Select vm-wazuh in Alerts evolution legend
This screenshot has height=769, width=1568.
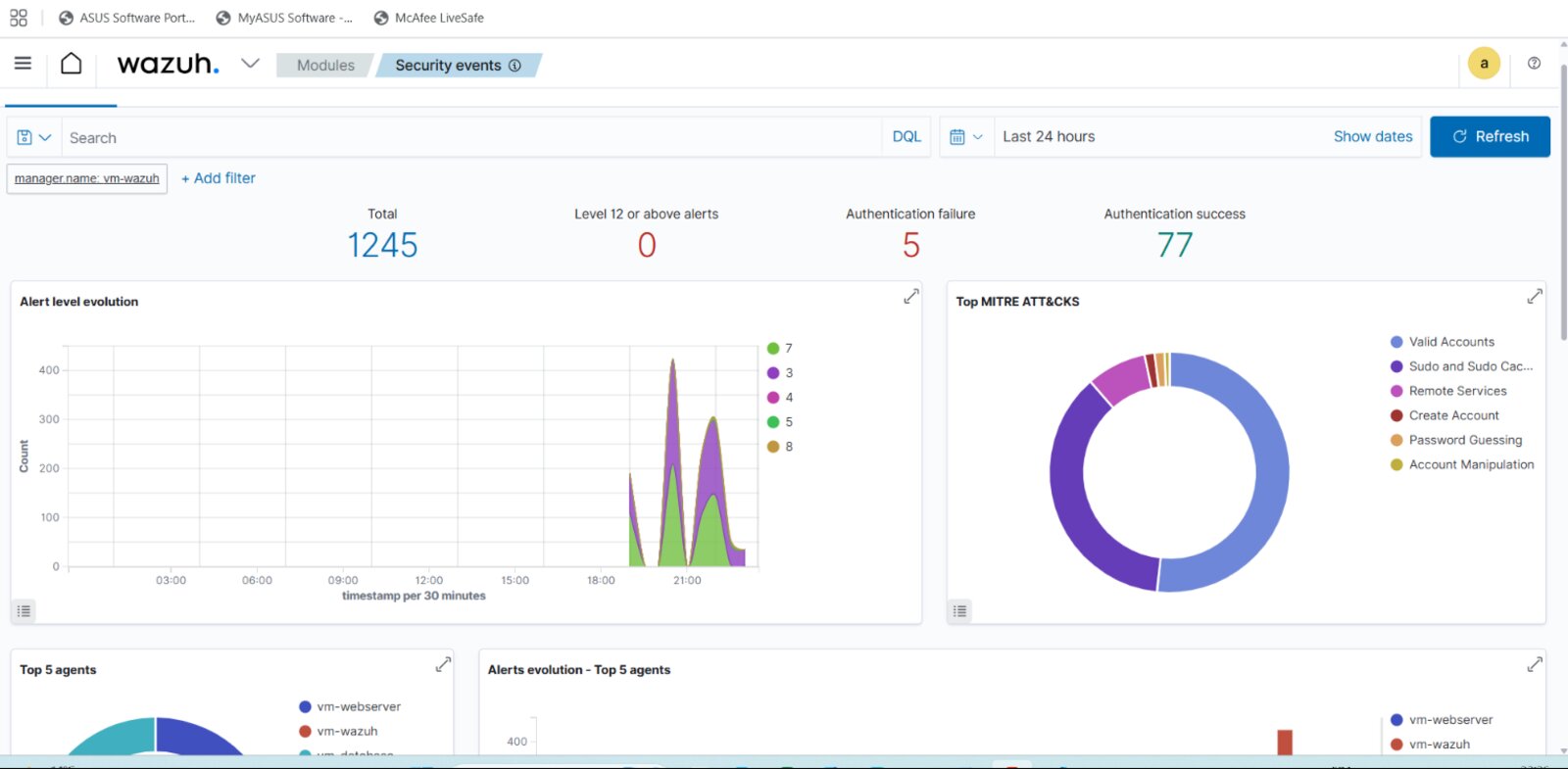point(1430,745)
